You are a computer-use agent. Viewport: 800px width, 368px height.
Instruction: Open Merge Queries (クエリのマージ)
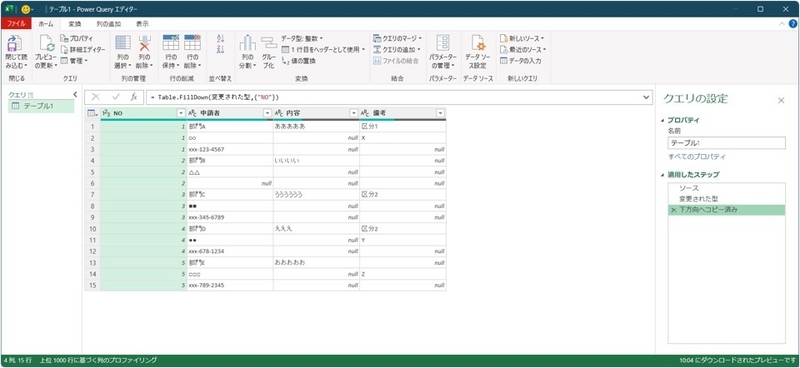[397, 38]
